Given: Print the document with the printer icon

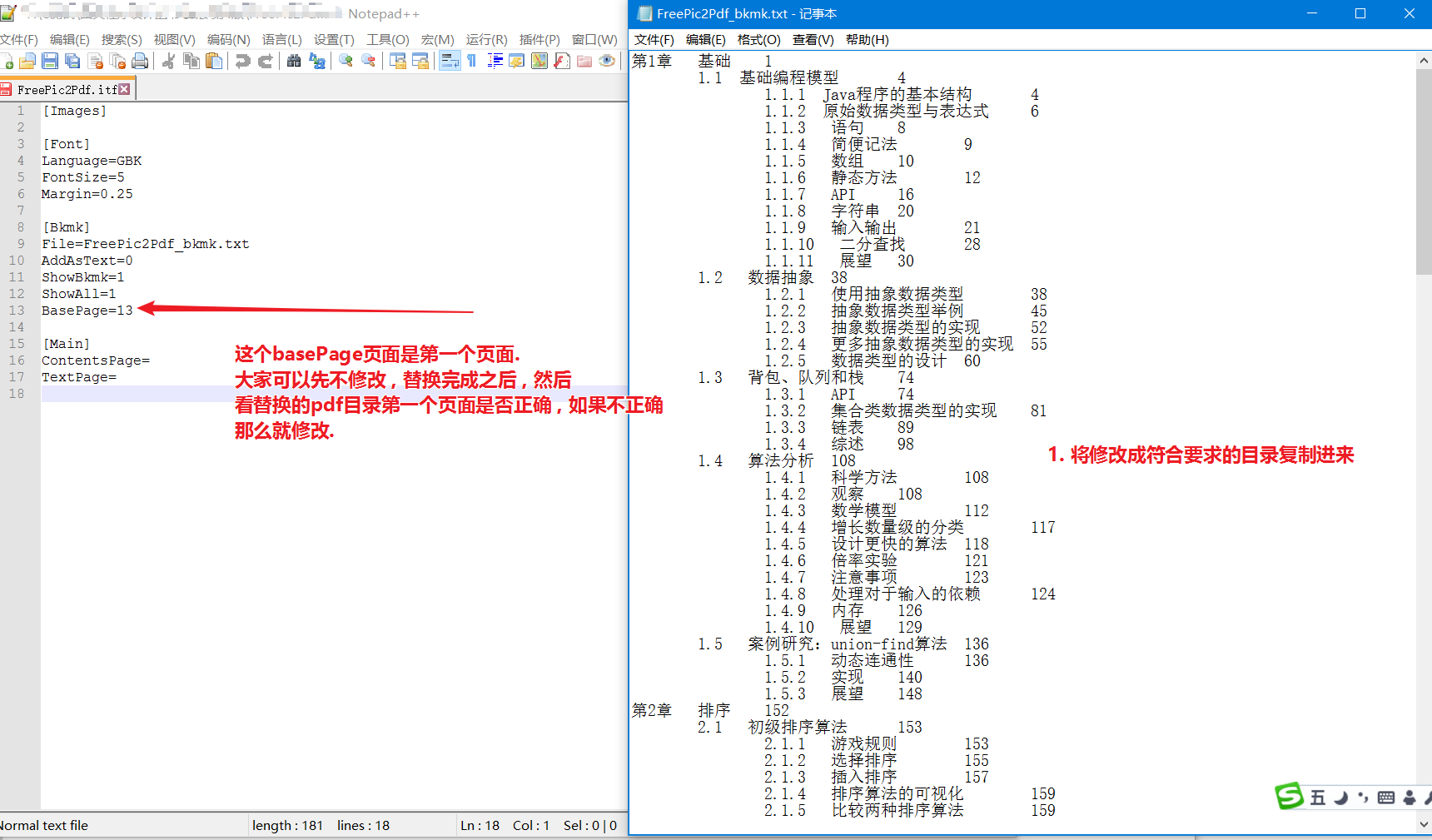Looking at the screenshot, I should (x=140, y=61).
